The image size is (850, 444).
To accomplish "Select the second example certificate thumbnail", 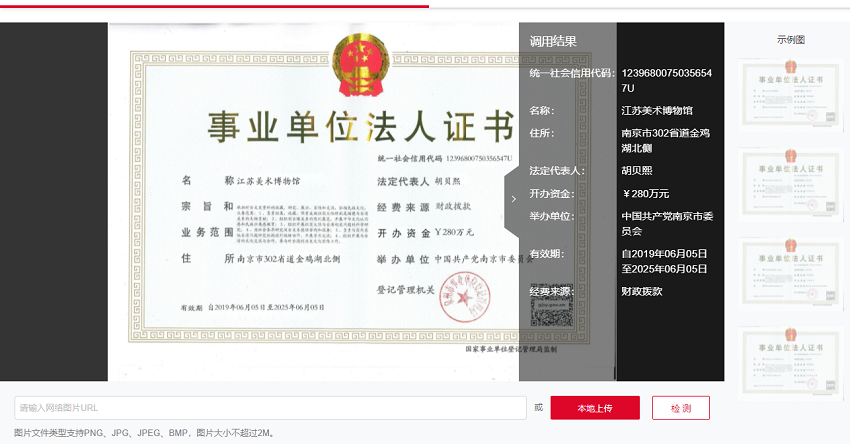I will 791,185.
